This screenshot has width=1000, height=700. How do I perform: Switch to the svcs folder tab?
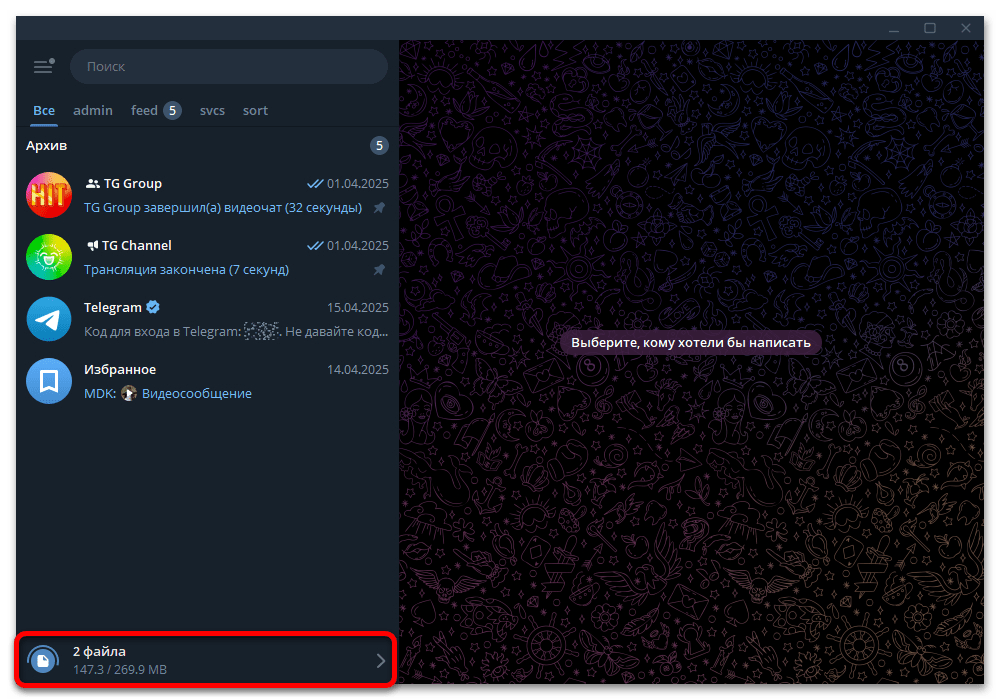(212, 110)
